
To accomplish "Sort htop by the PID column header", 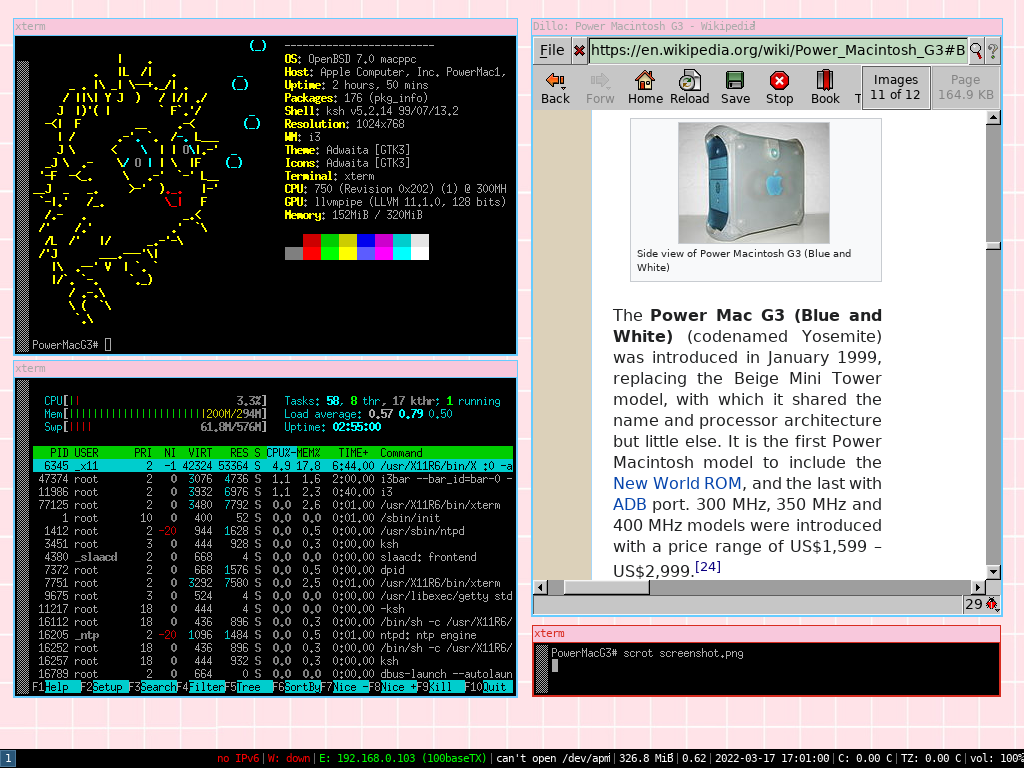I will click(x=59, y=453).
